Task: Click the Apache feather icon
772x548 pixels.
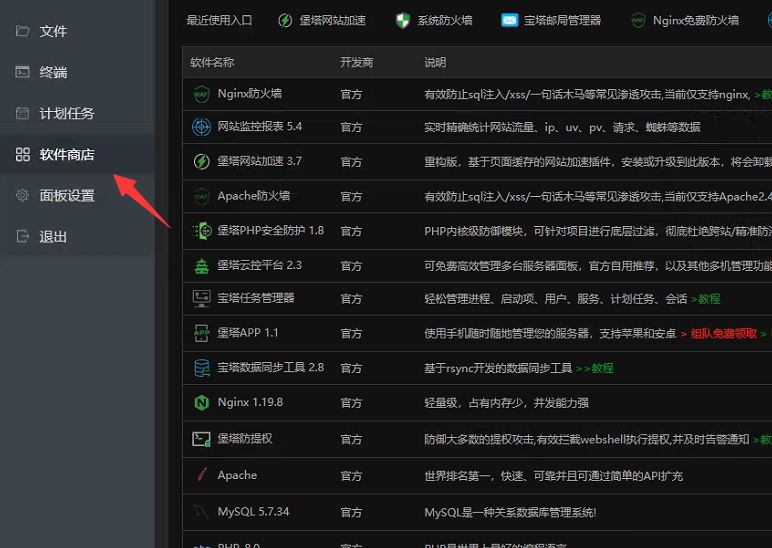Action: point(201,475)
